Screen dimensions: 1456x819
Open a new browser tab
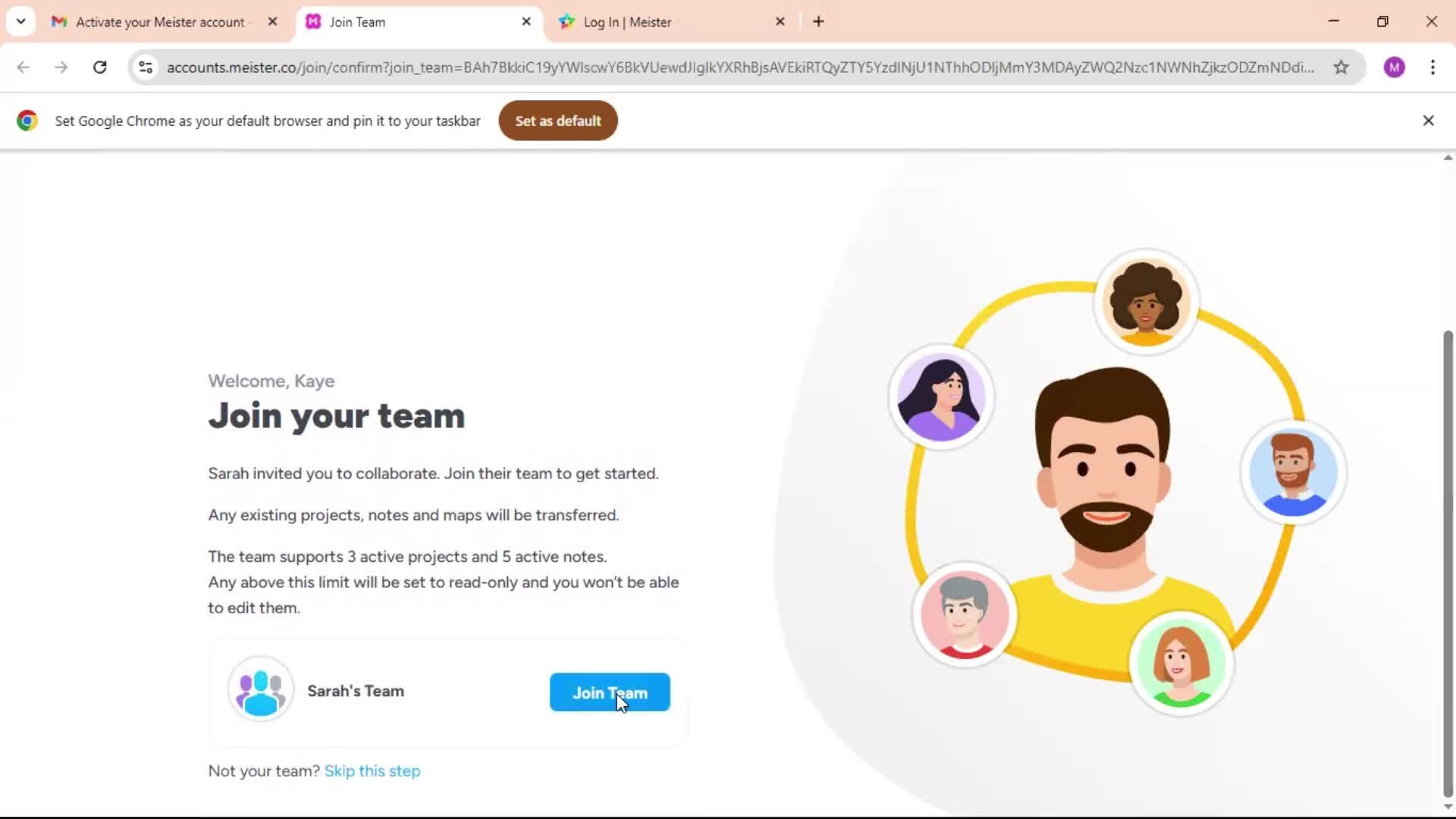(818, 22)
